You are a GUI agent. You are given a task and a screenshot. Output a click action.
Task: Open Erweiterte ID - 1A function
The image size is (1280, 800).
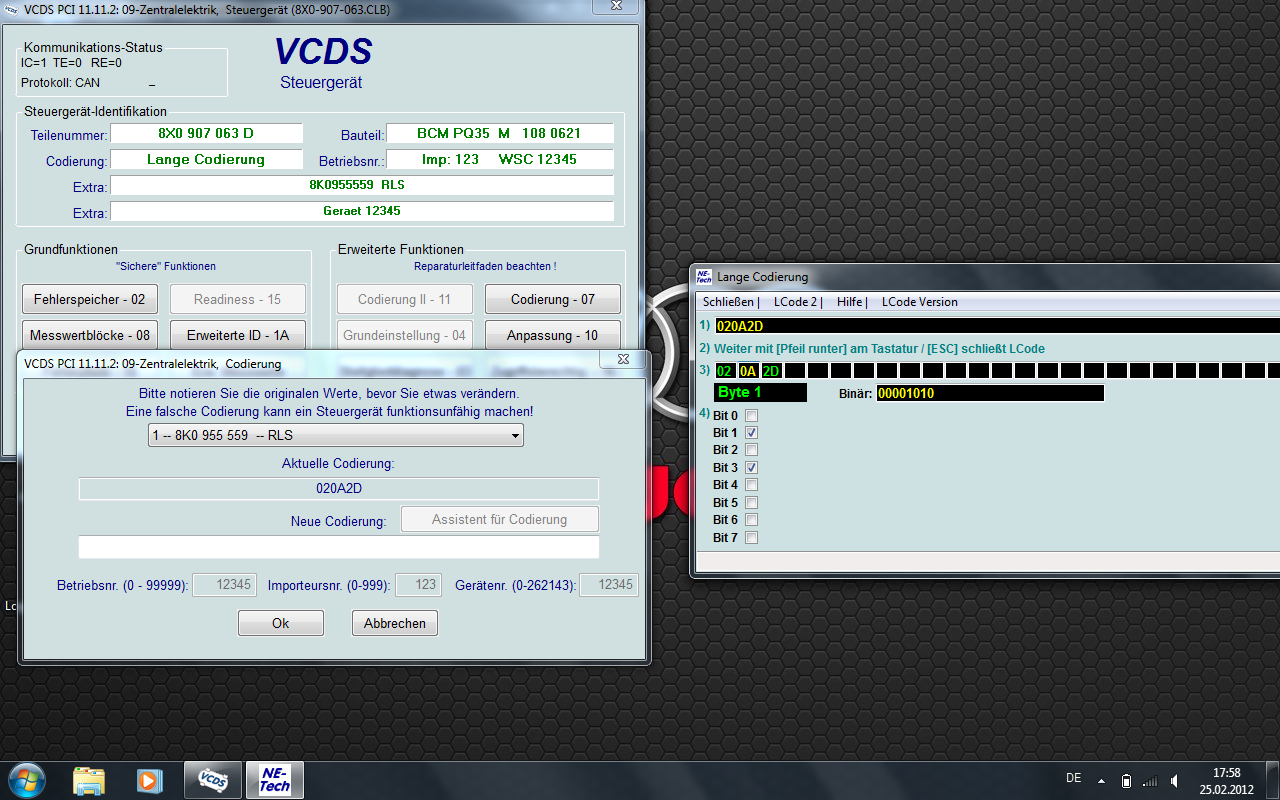237,336
